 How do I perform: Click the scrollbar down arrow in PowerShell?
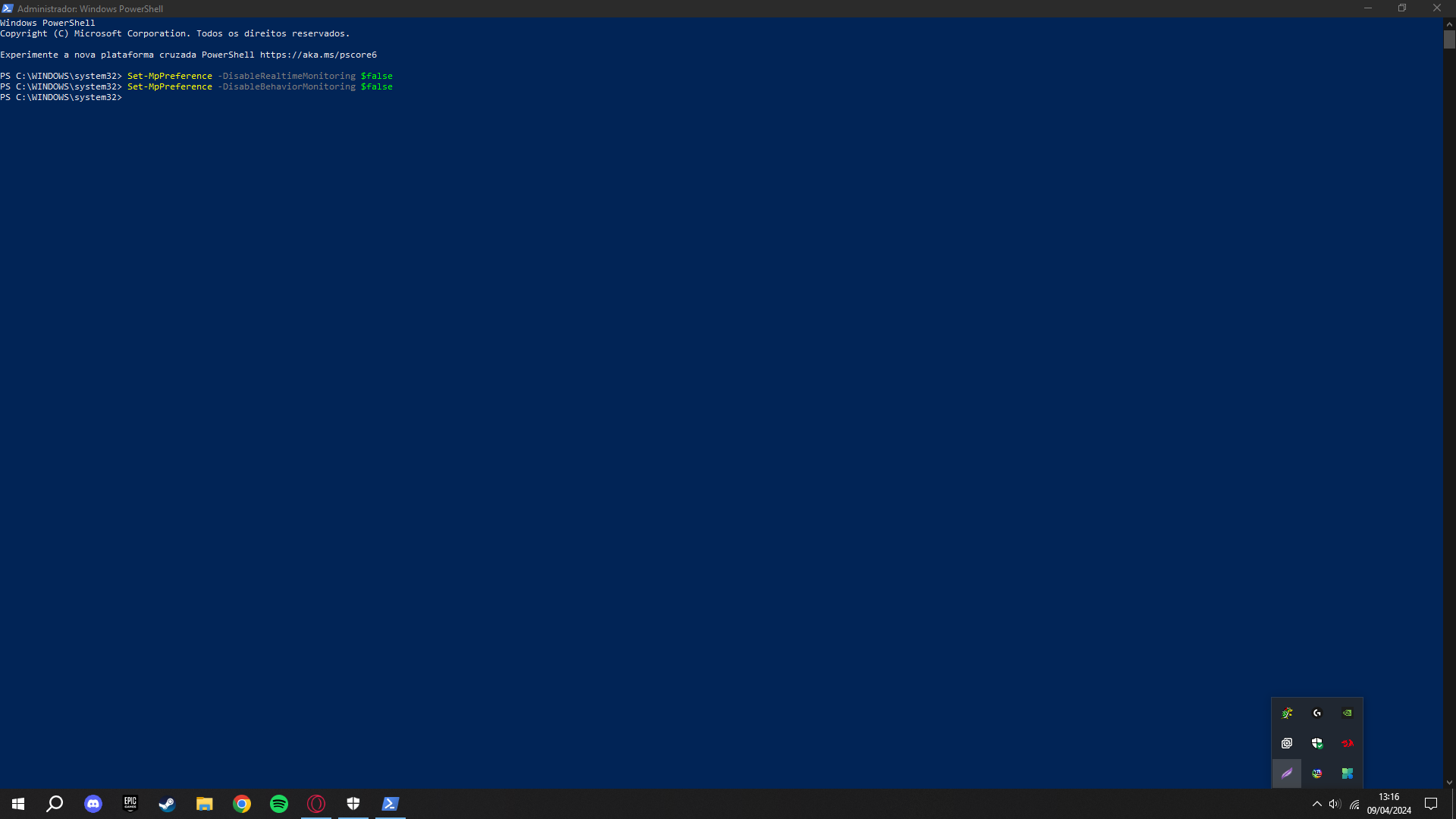(x=1449, y=783)
